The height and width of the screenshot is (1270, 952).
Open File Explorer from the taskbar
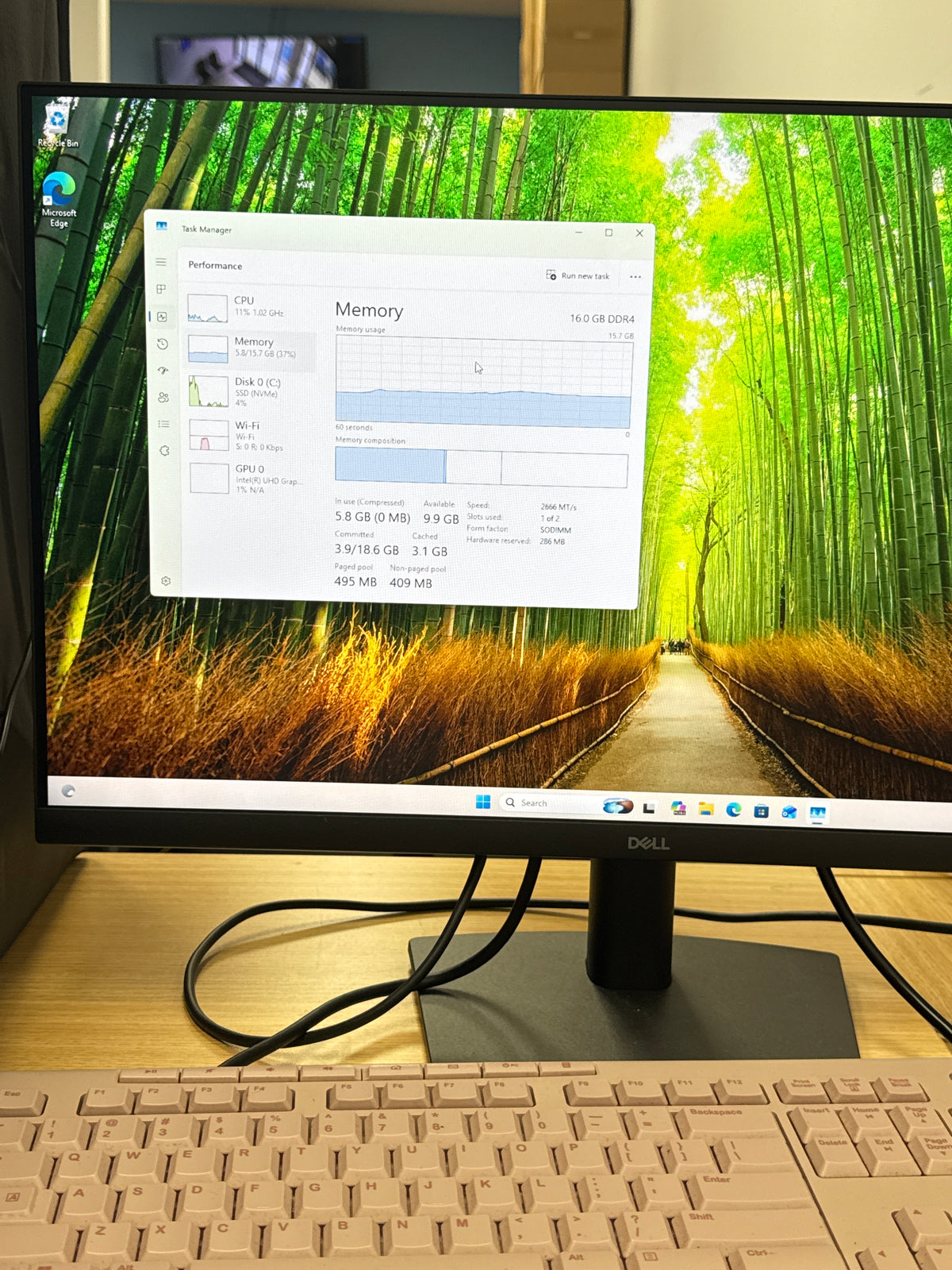click(706, 809)
